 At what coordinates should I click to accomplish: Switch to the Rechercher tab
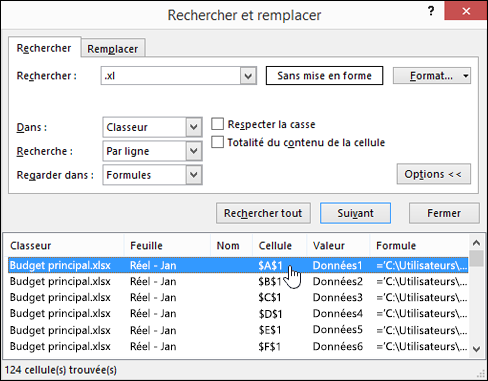click(44, 48)
